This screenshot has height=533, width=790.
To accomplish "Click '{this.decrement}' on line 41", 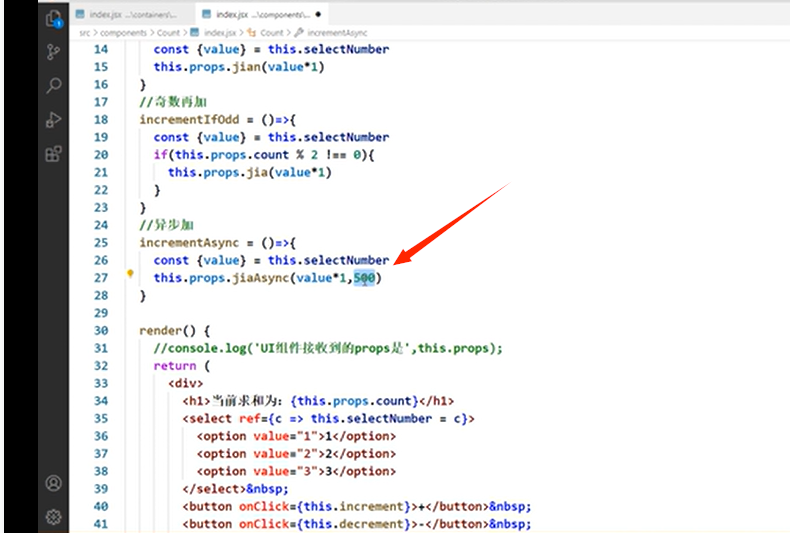I will tap(355, 524).
